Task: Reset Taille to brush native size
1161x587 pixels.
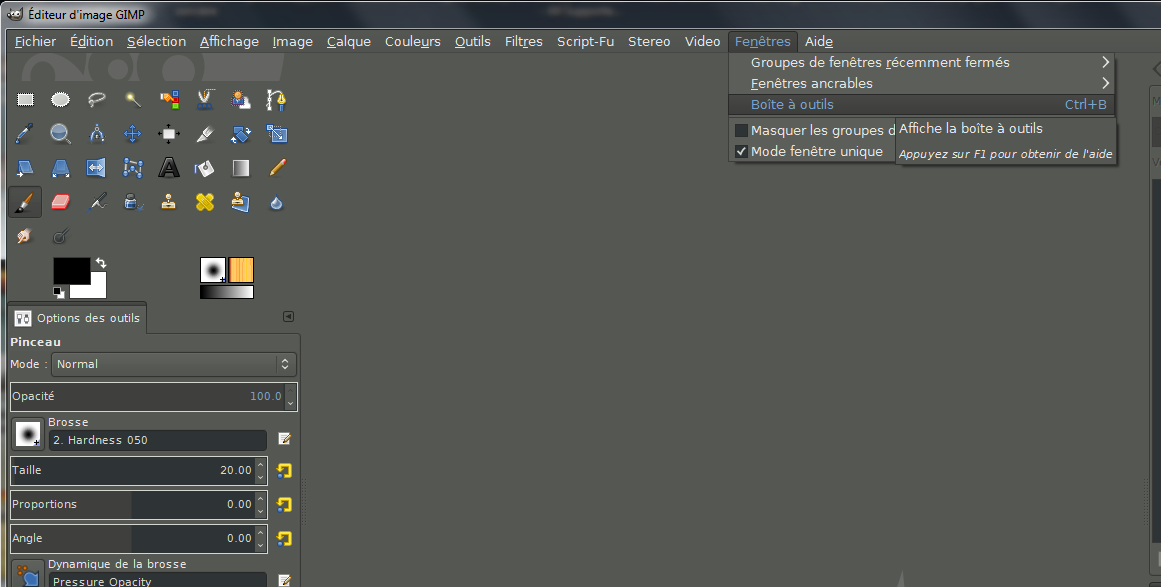Action: pyautogui.click(x=284, y=471)
